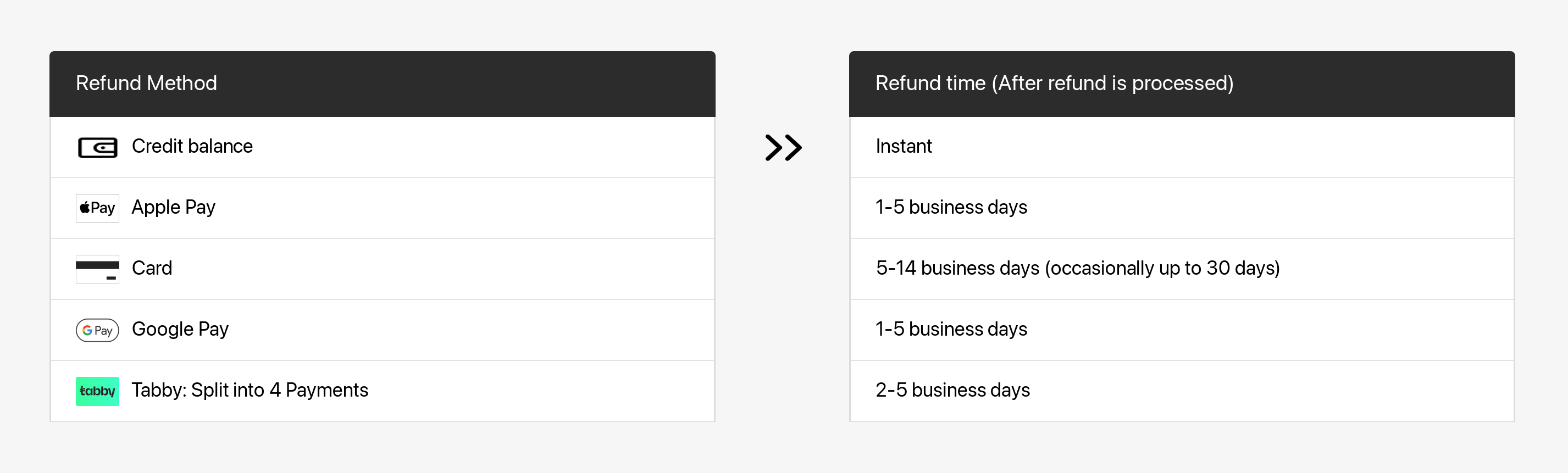Click the Credit balance wallet icon

tap(97, 147)
